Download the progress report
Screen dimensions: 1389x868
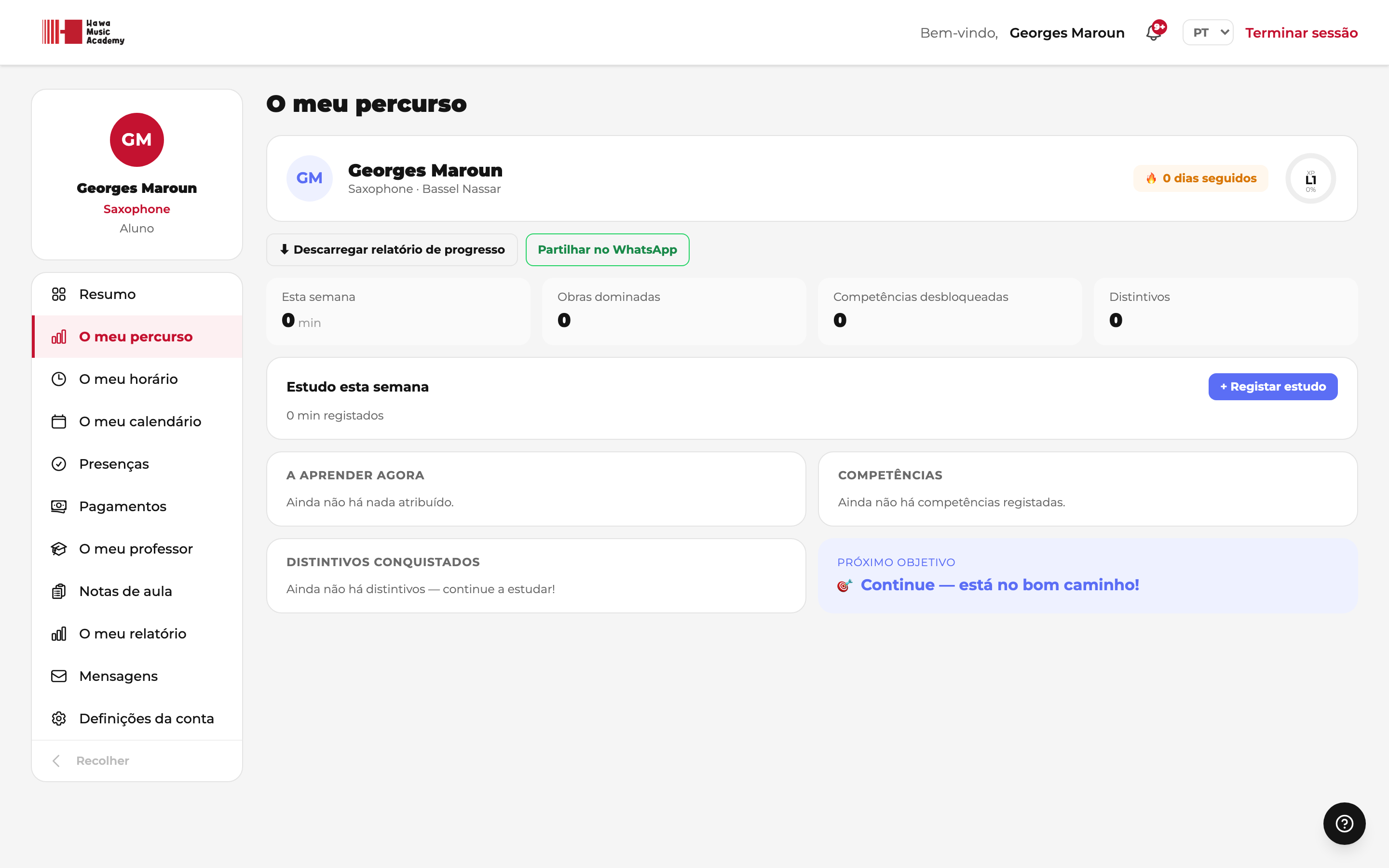tap(392, 250)
